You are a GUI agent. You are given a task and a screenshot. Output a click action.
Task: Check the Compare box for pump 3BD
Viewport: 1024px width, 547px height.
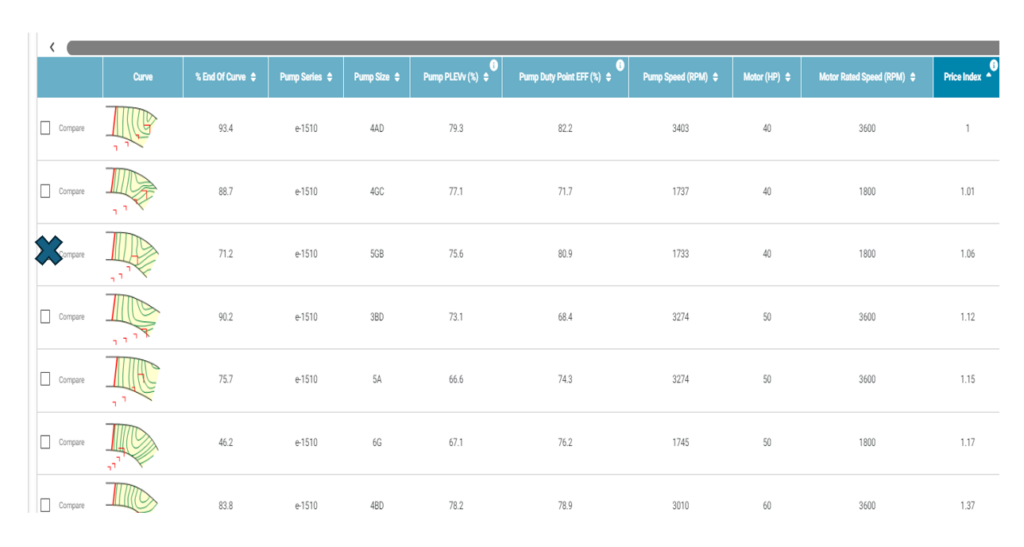tap(45, 317)
